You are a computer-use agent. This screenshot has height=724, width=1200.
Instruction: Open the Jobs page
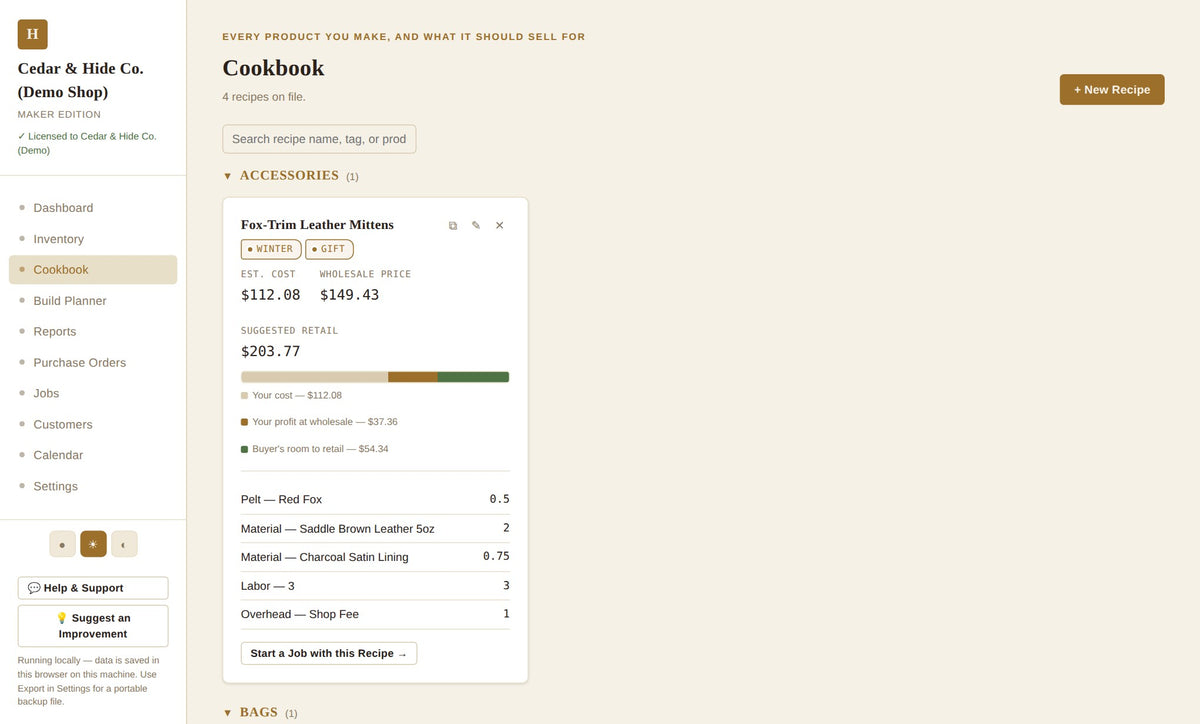click(x=93, y=394)
